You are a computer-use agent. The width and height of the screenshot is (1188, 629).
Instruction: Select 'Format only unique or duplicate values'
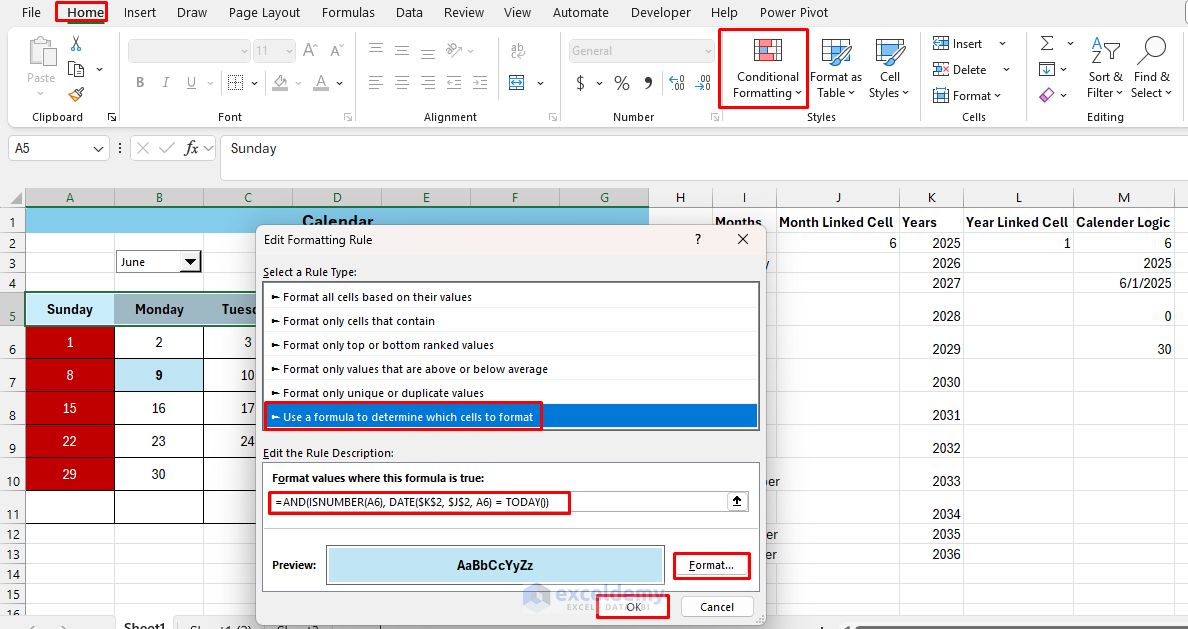pos(511,393)
